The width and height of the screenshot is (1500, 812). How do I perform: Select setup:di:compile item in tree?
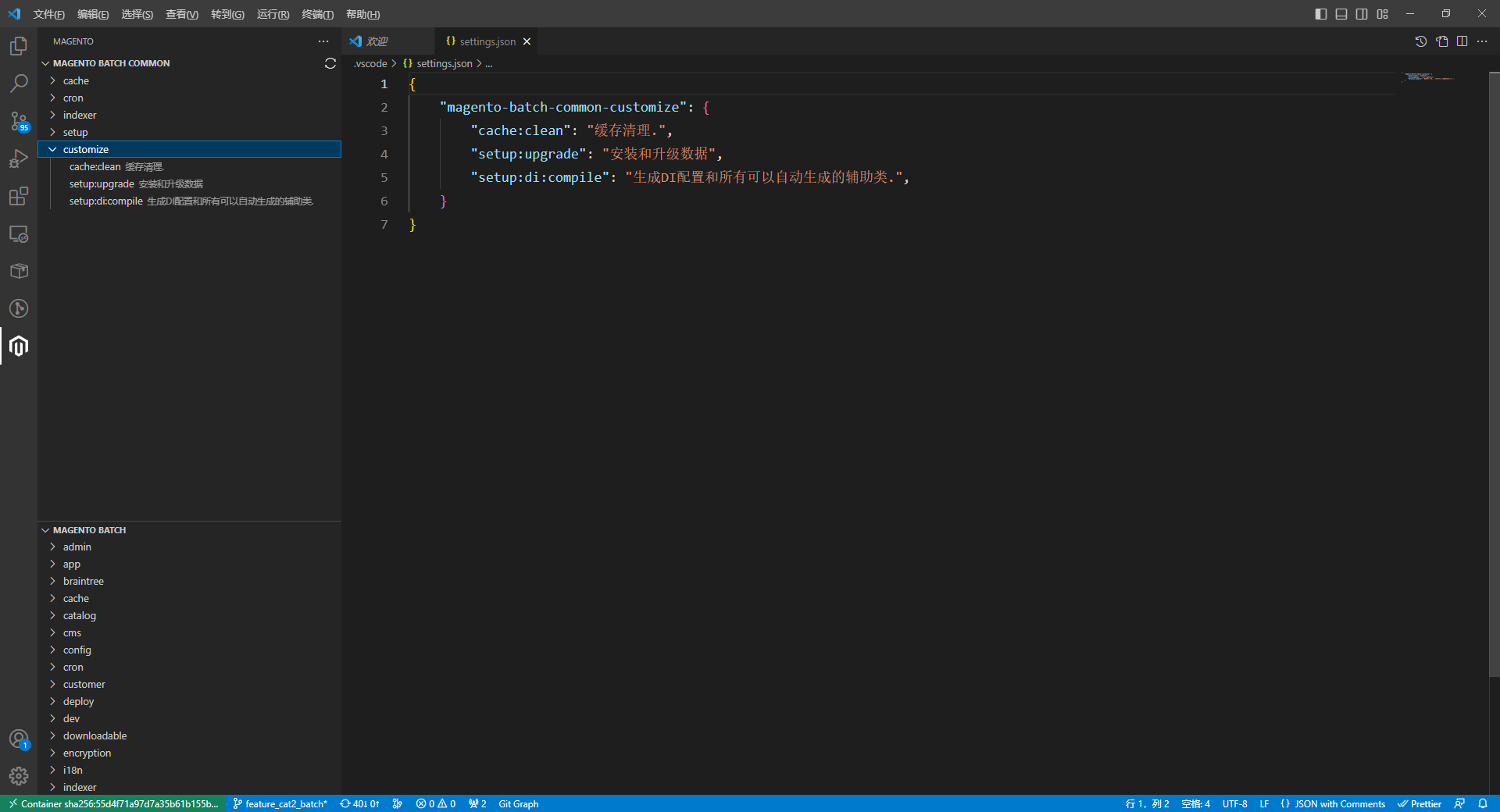click(189, 201)
